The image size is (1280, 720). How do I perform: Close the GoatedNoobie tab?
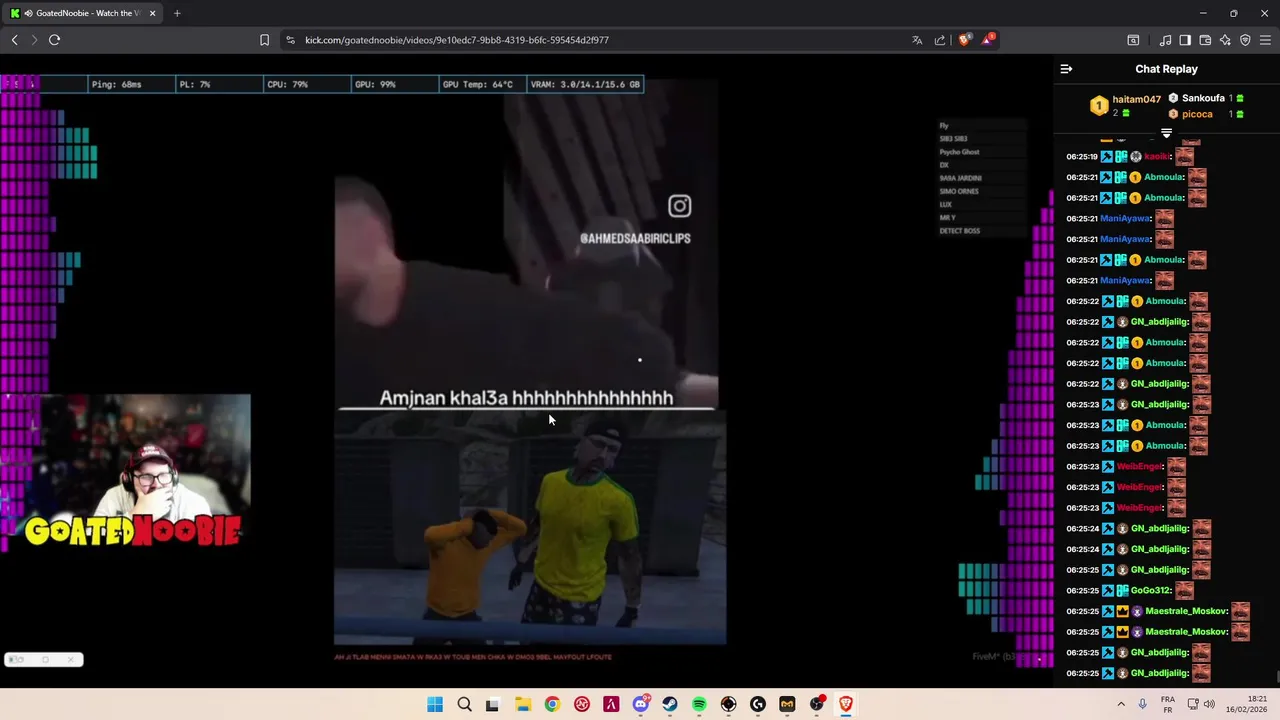tap(152, 13)
